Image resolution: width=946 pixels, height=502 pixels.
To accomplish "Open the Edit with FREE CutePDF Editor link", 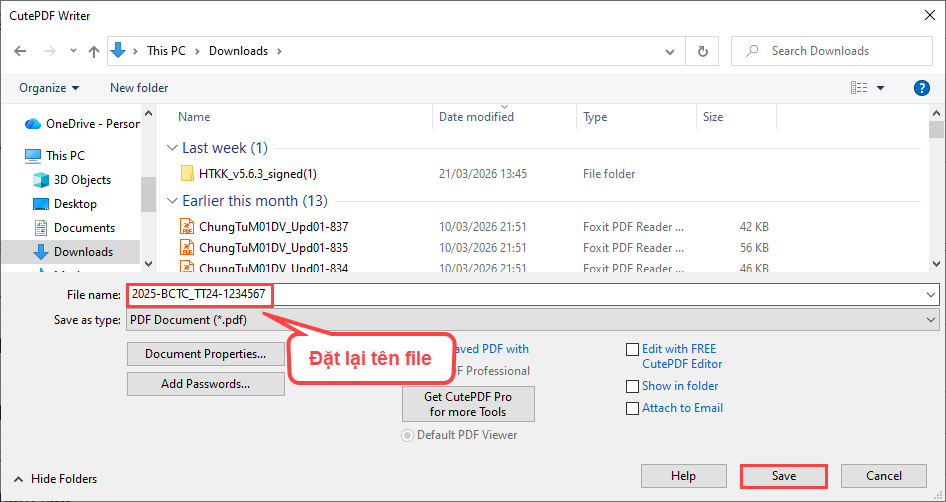I will pos(682,356).
